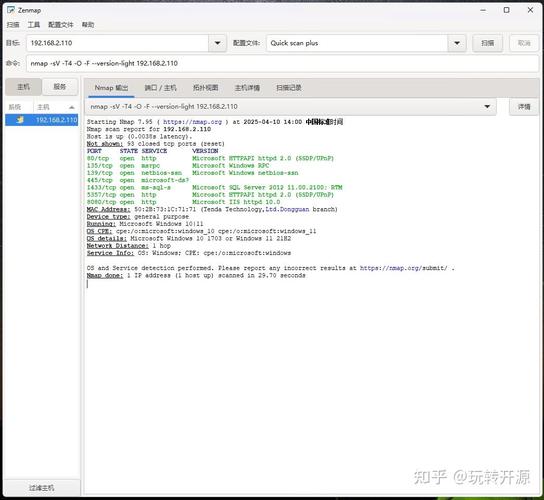Click the OS details line in output
This screenshot has height=500, width=544.
pyautogui.click(x=189, y=238)
